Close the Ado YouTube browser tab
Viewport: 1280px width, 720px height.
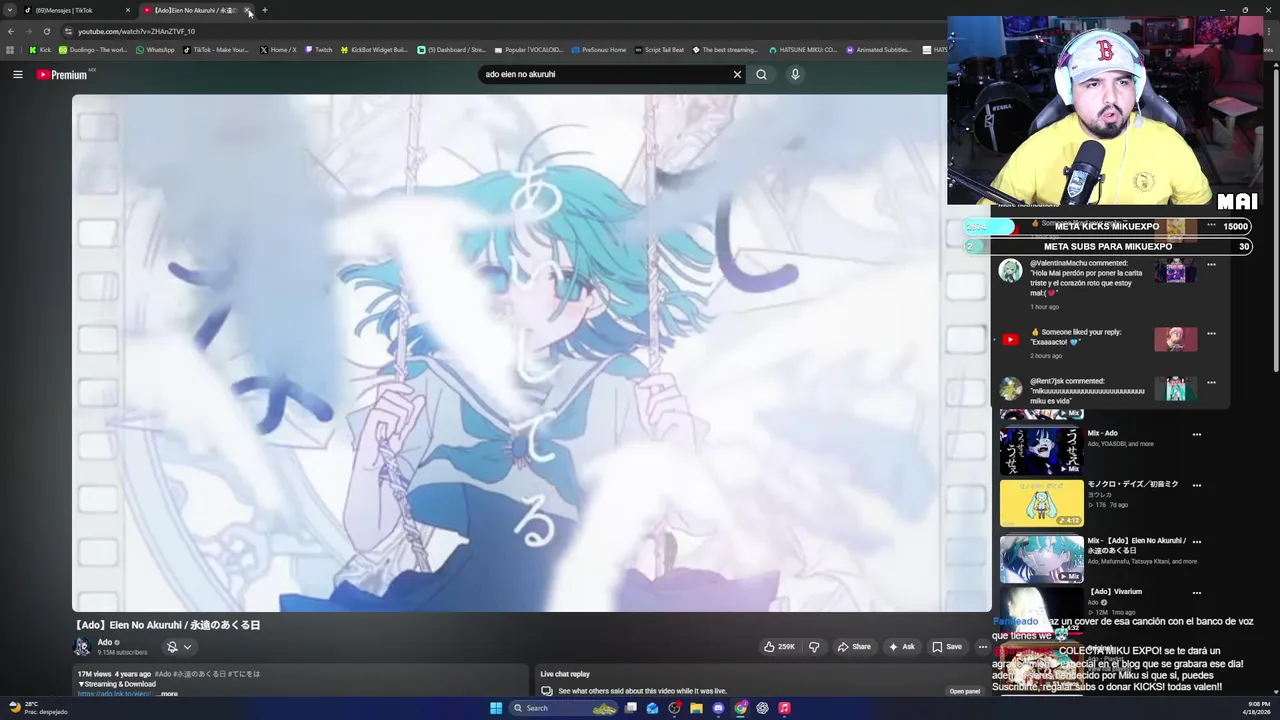pos(247,10)
